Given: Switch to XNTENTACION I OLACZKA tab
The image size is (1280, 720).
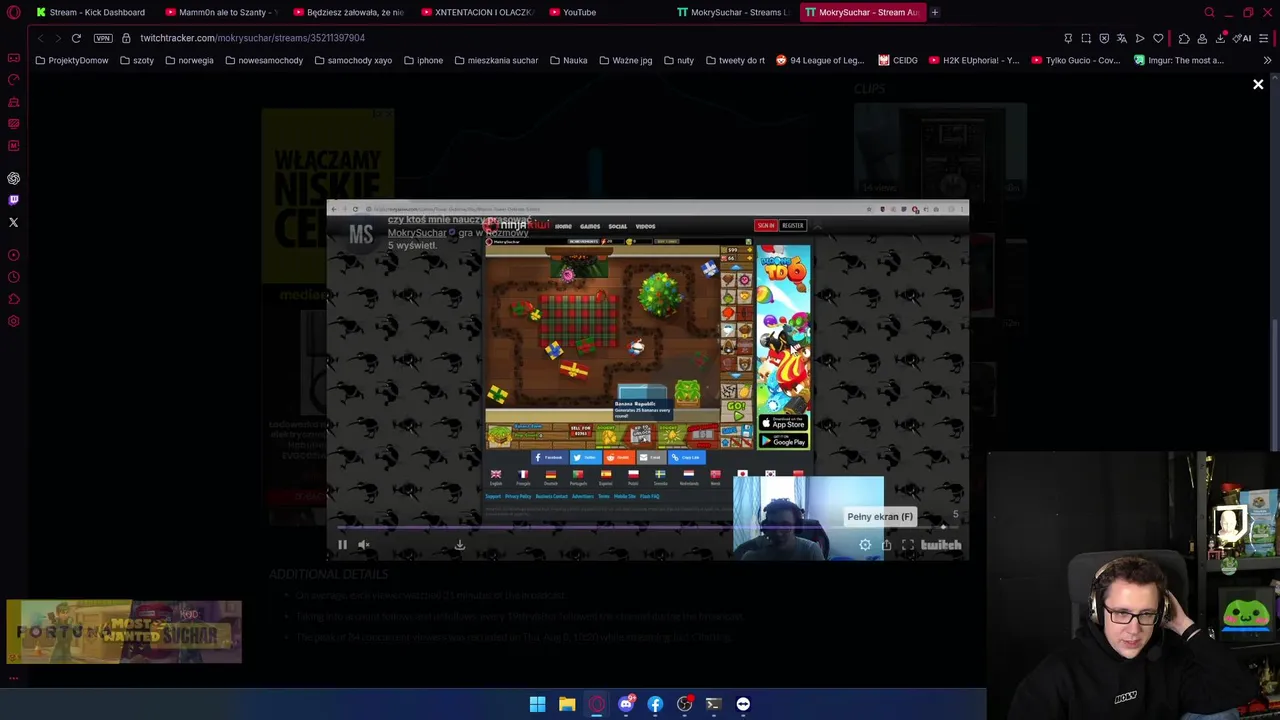Looking at the screenshot, I should click(x=479, y=12).
